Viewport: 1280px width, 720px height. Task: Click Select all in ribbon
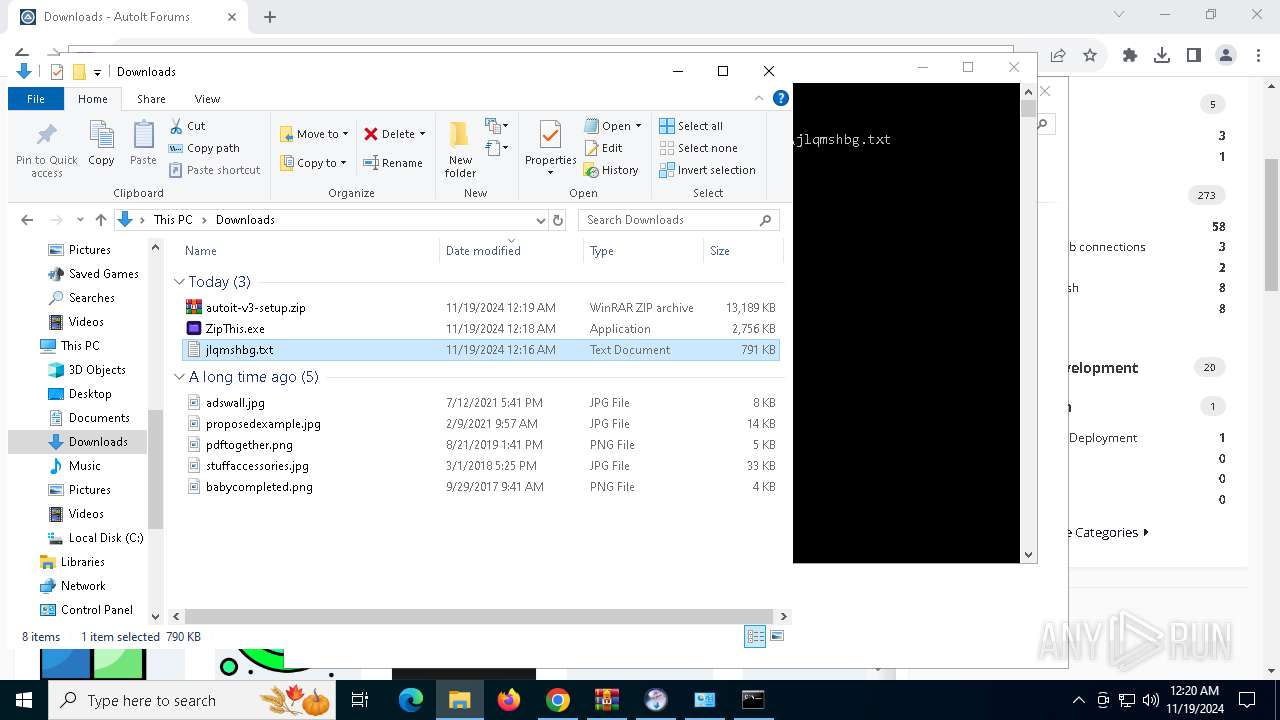click(691, 126)
